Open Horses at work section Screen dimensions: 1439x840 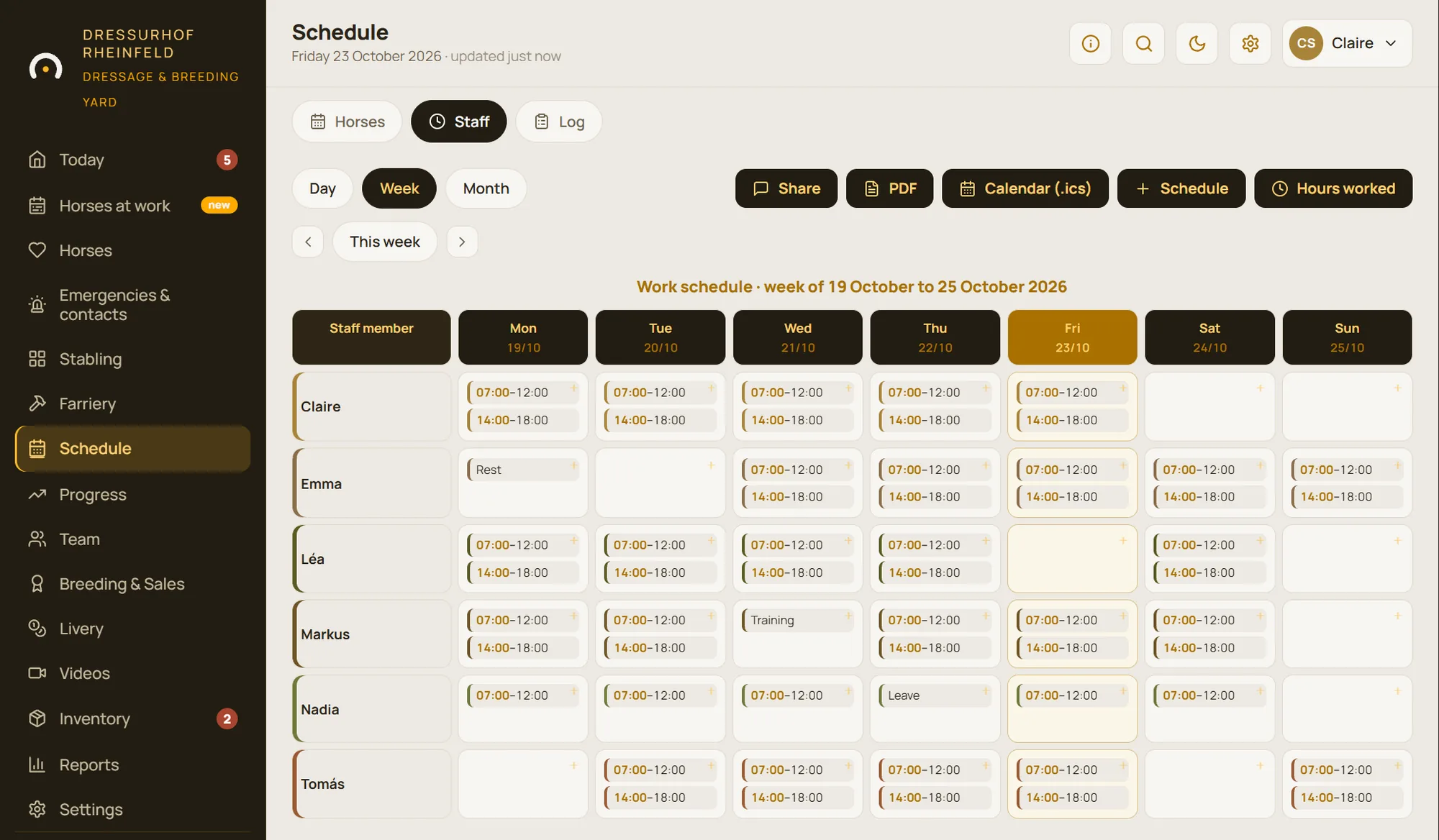(133, 206)
